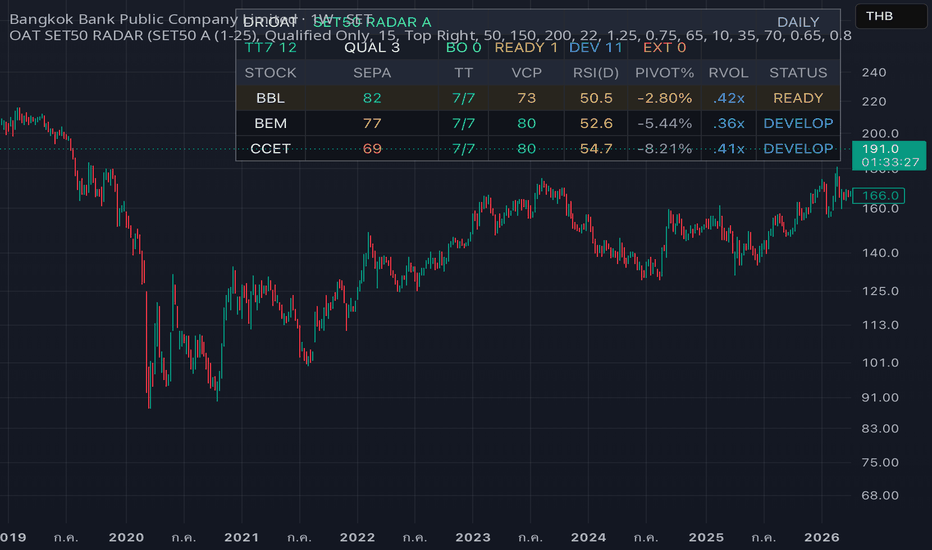Image resolution: width=932 pixels, height=550 pixels.
Task: Click the TT7 12 counter
Action: [270, 48]
